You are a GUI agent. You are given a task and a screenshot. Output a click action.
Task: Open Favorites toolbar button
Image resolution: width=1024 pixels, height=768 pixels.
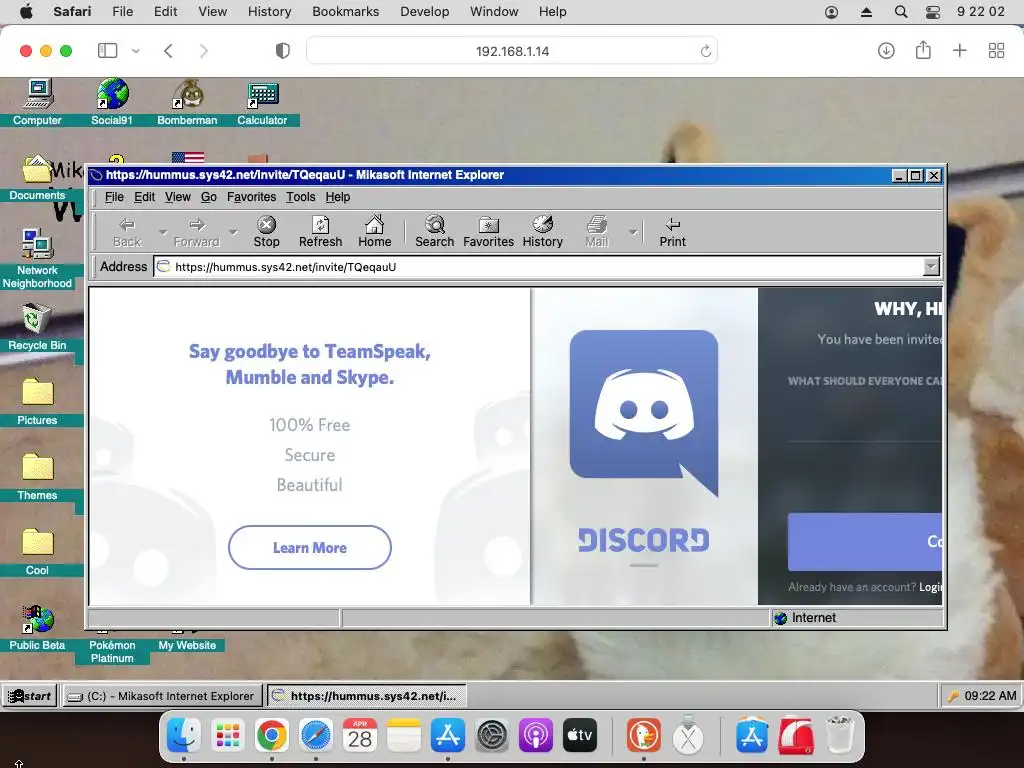pos(488,232)
